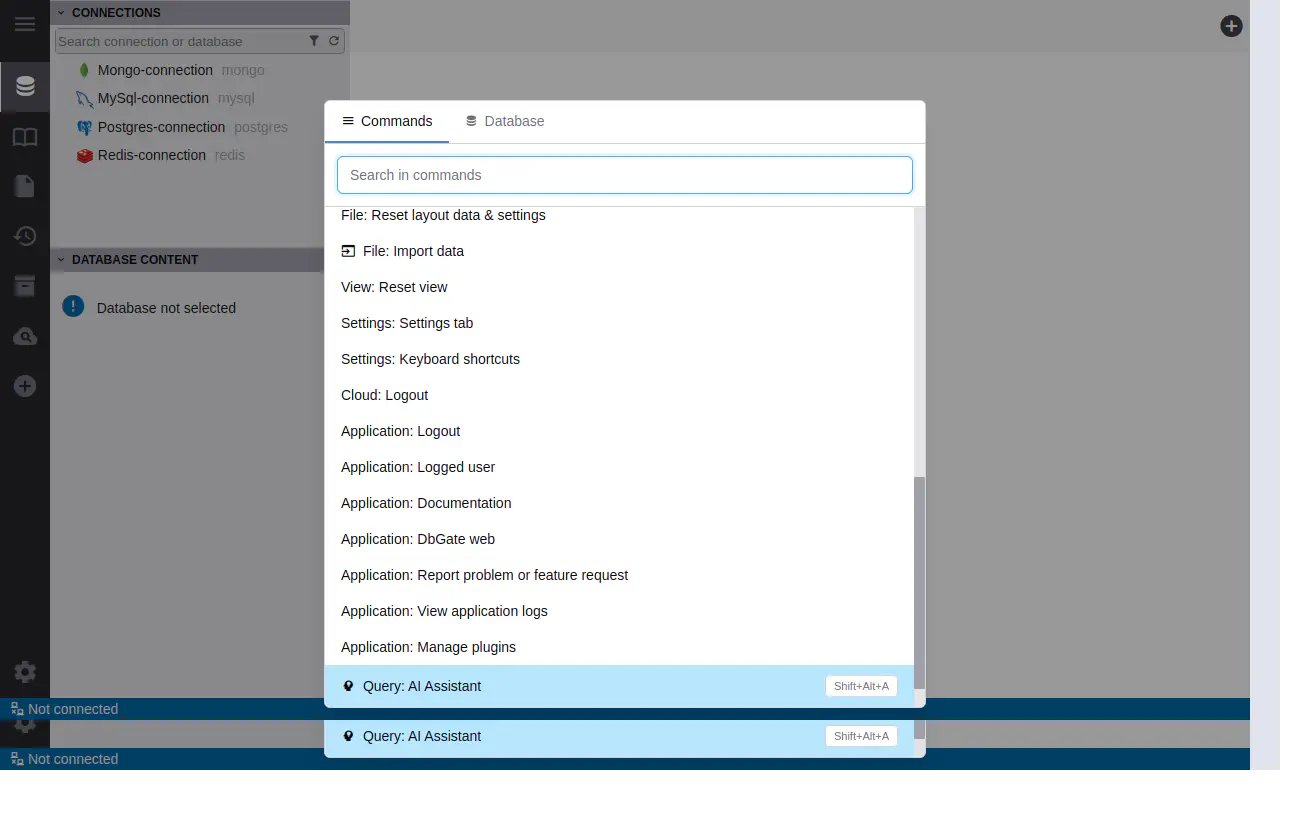Screen dimensions: 1300x820
Task: Focus the Search in commands field
Action: tap(624, 175)
